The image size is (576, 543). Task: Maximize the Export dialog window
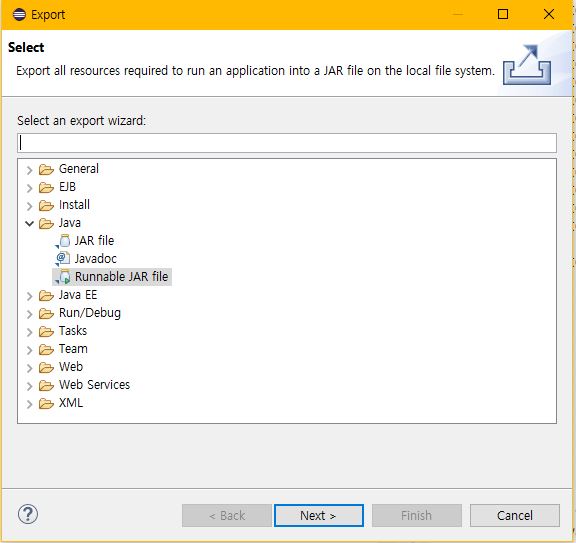coord(503,14)
